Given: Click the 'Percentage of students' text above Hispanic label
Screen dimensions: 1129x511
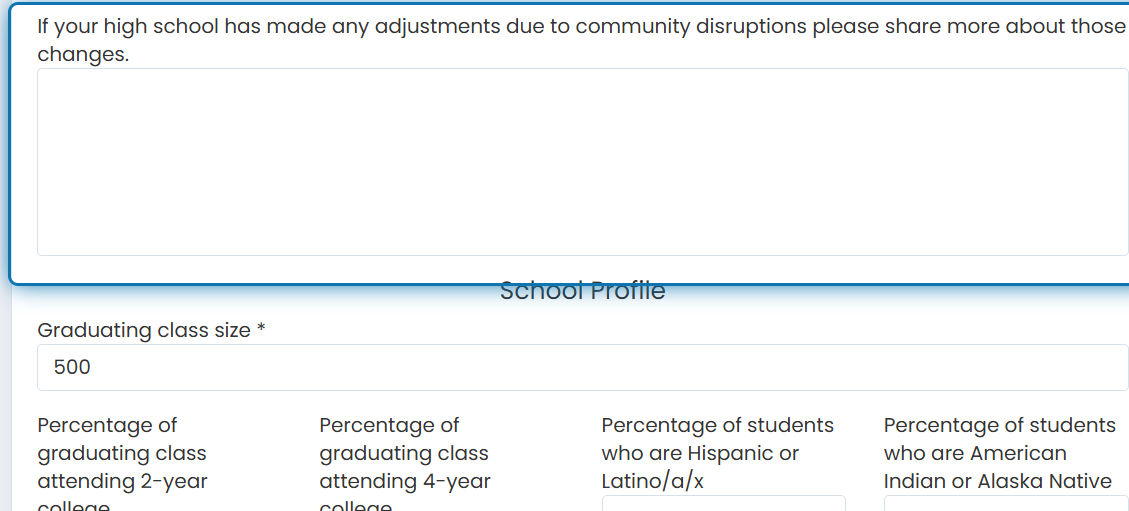Looking at the screenshot, I should [x=718, y=425].
